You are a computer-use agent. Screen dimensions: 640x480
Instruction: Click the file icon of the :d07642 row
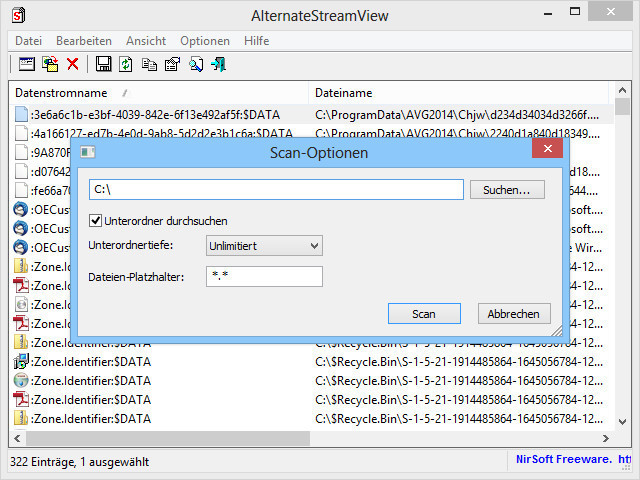point(21,171)
